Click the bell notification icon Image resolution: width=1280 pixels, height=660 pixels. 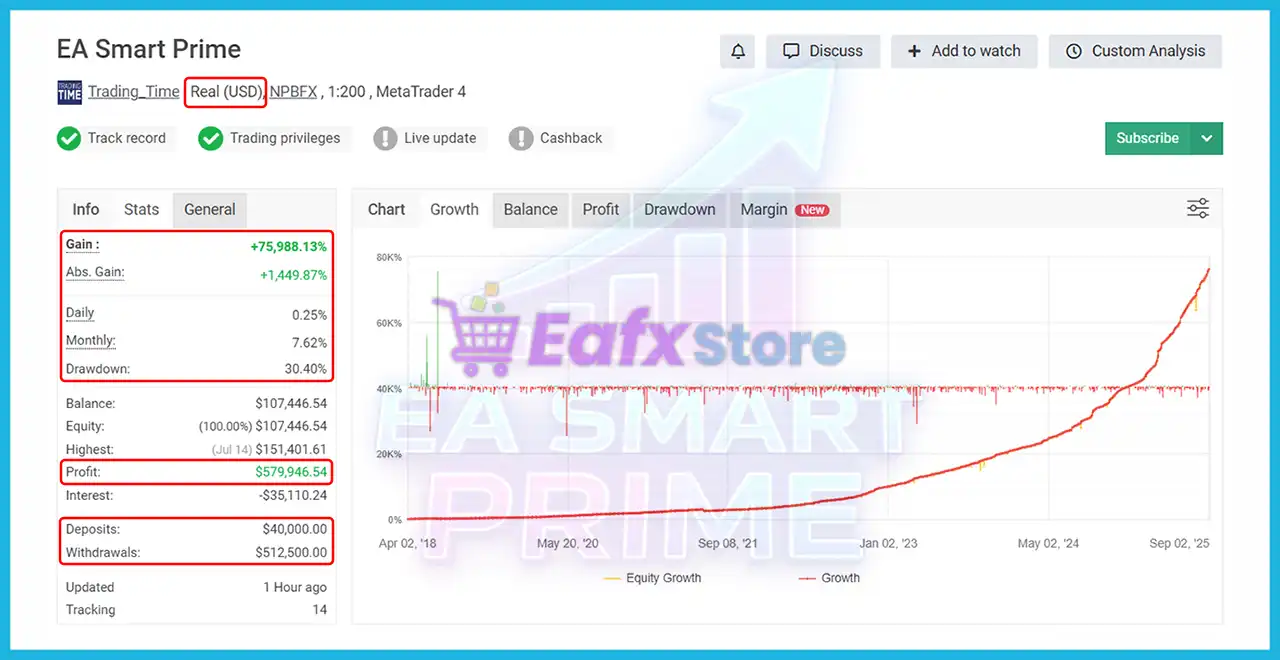click(x=738, y=51)
